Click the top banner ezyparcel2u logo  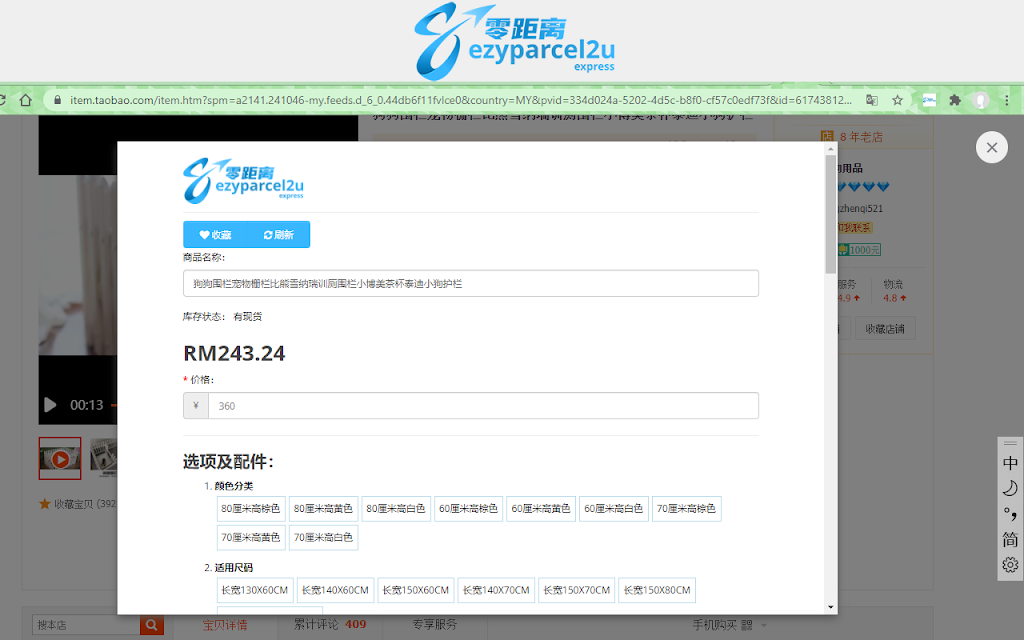click(515, 41)
